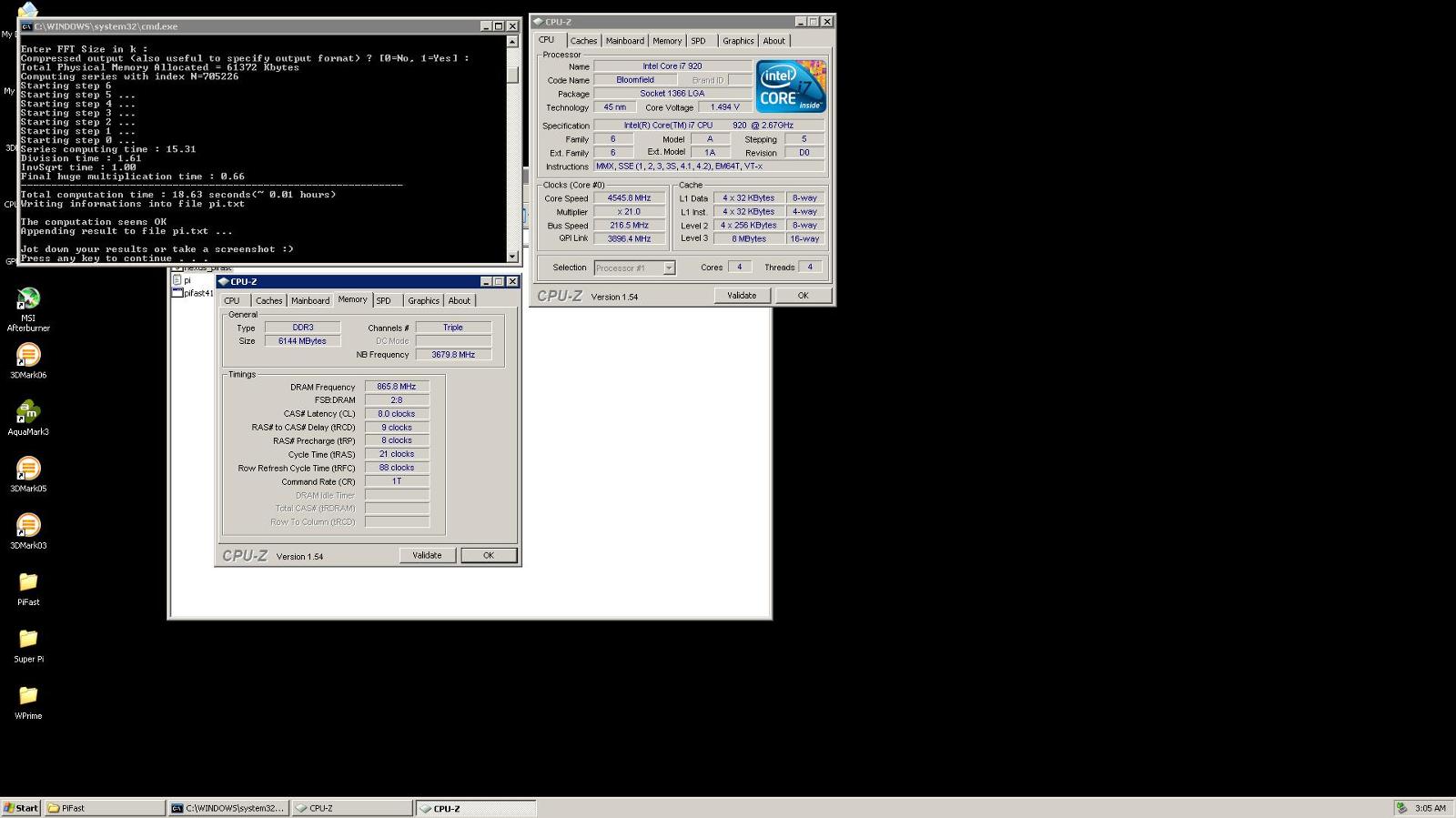
Task: Click Validate in CPU-Z CPU window
Action: click(x=742, y=296)
